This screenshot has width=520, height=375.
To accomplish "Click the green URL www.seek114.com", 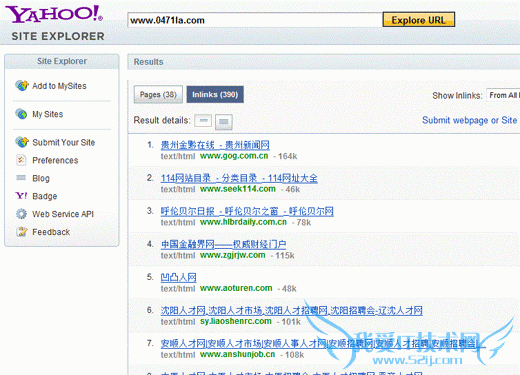I will coord(238,189).
